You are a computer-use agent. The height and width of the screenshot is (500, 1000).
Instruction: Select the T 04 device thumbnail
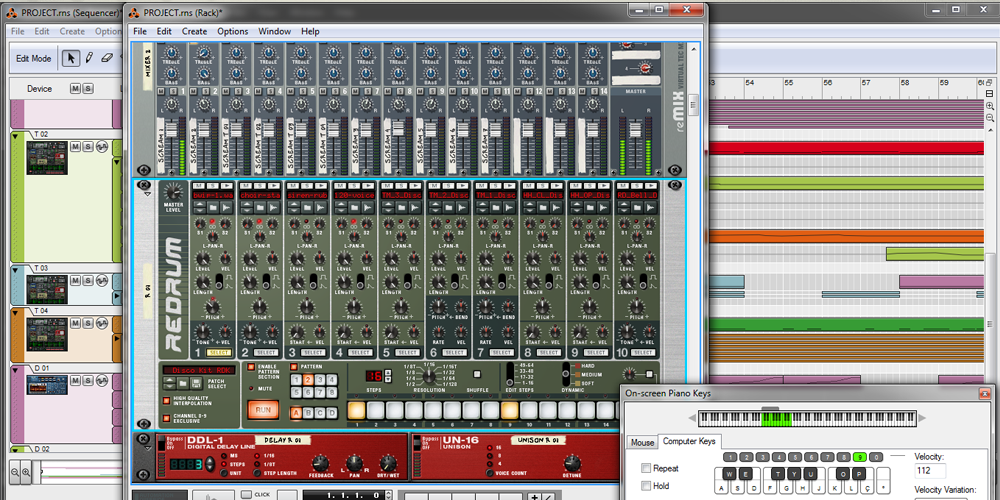point(47,333)
